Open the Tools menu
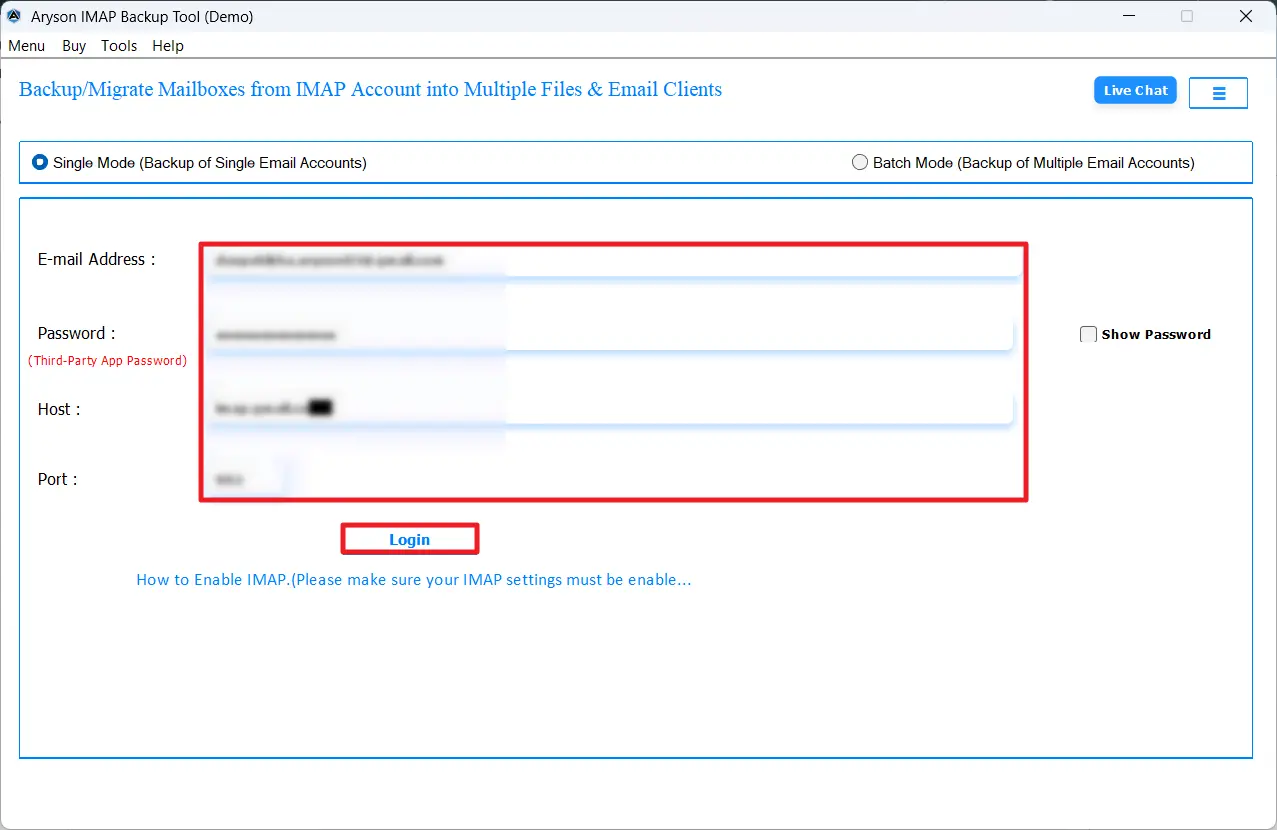Image resolution: width=1277 pixels, height=830 pixels. coord(119,46)
